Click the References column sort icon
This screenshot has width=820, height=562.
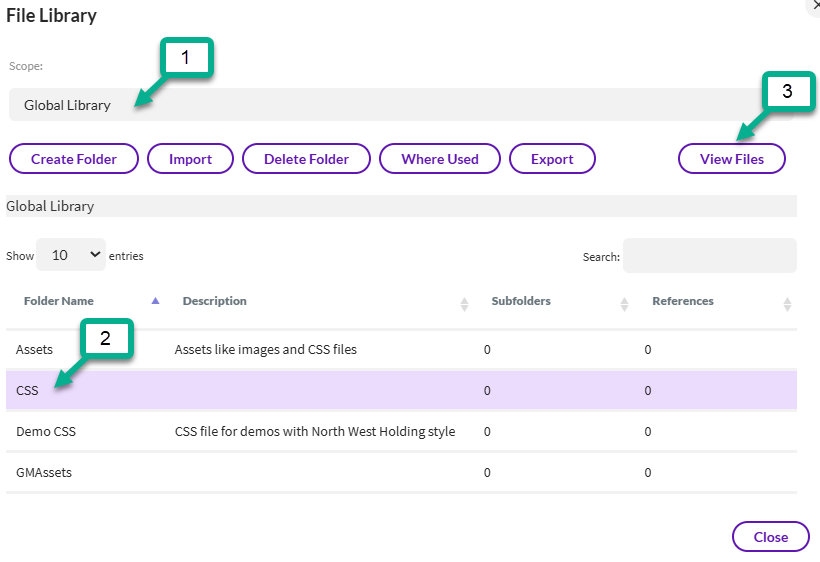[x=787, y=304]
